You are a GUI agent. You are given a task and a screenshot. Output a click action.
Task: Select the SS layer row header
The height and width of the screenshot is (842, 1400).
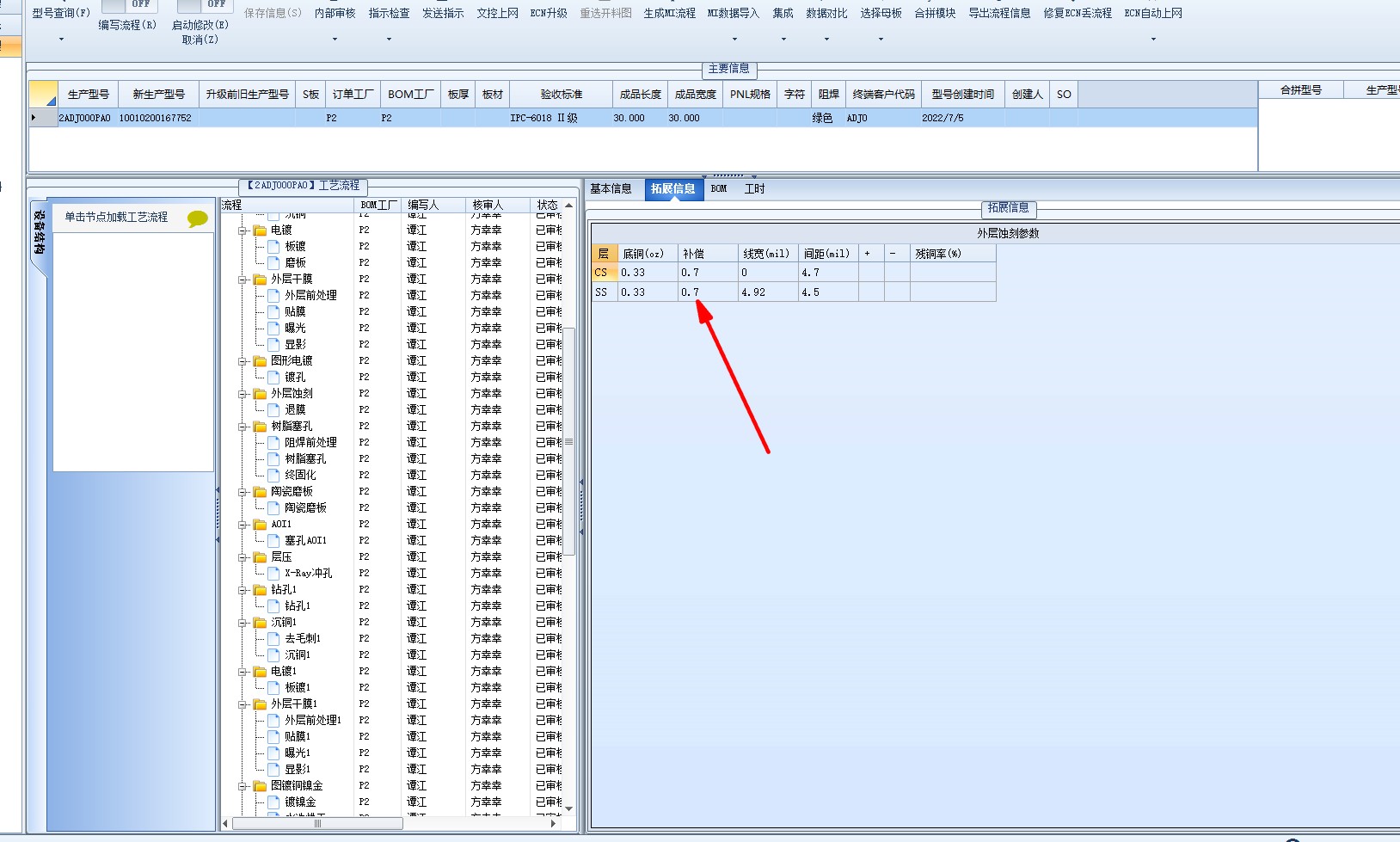(604, 292)
